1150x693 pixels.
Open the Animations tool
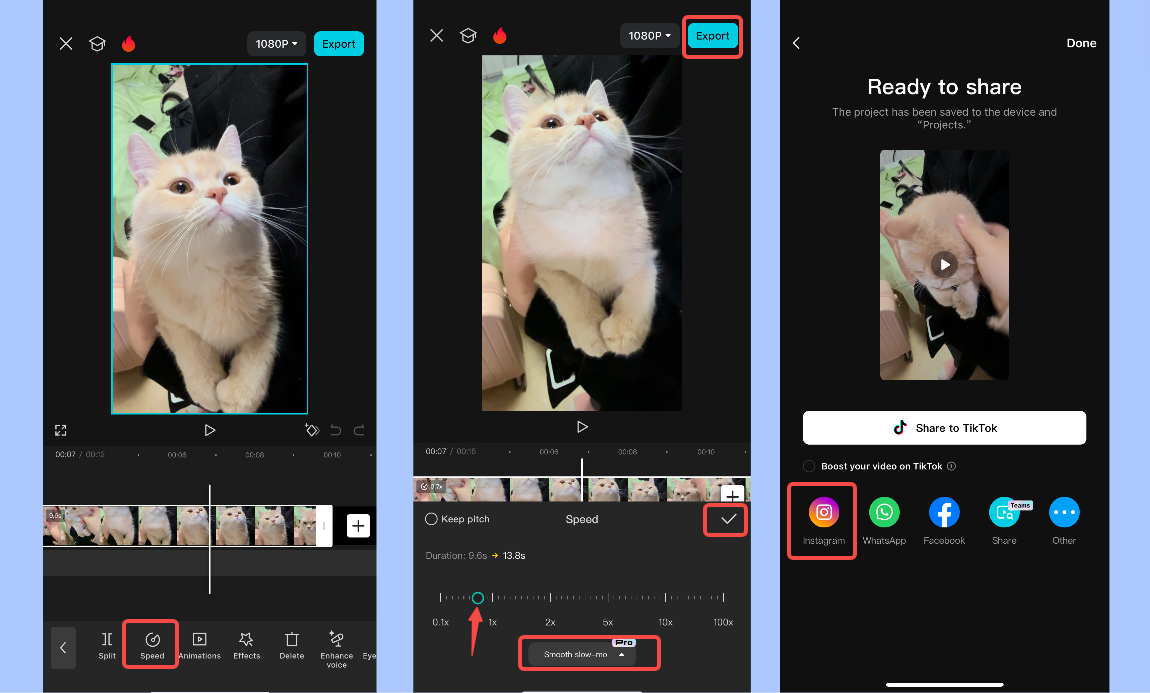pyautogui.click(x=199, y=646)
